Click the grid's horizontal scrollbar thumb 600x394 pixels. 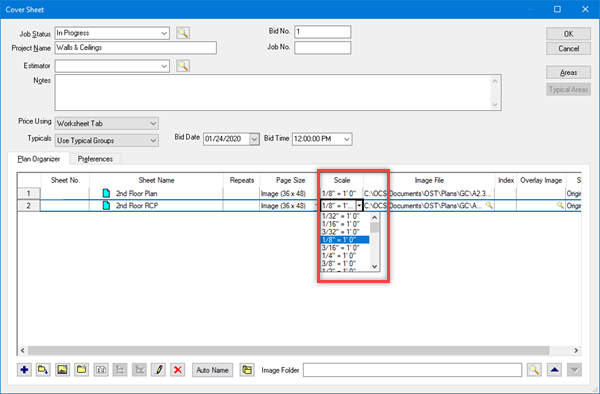(289, 350)
